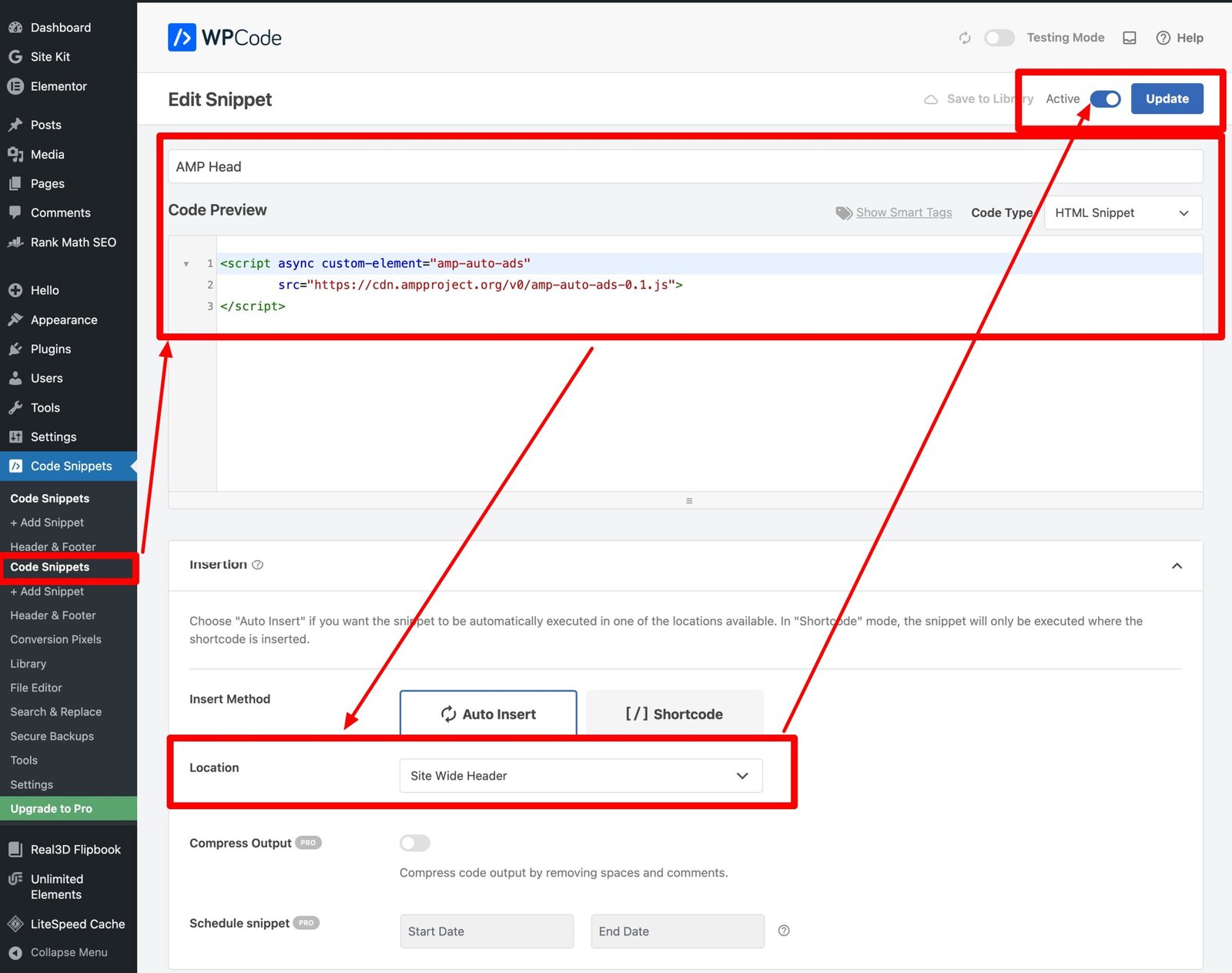Open the WPCode notifications inbox icon
Viewport: 1232px width, 973px height.
(x=1129, y=38)
